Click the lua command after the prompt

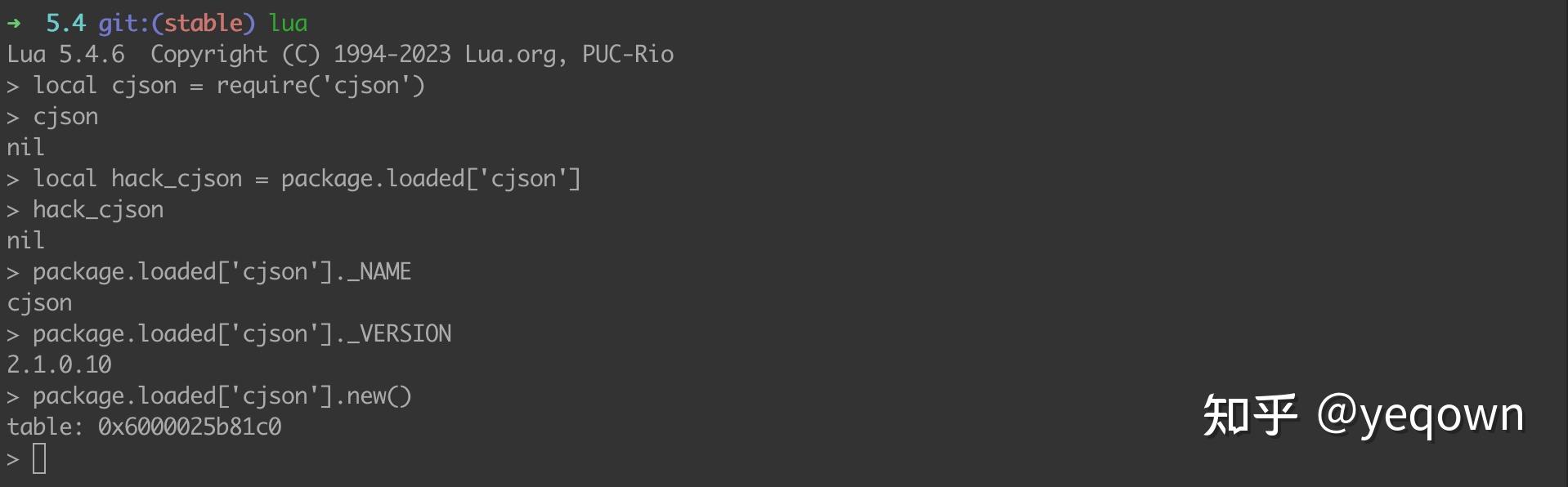click(288, 23)
